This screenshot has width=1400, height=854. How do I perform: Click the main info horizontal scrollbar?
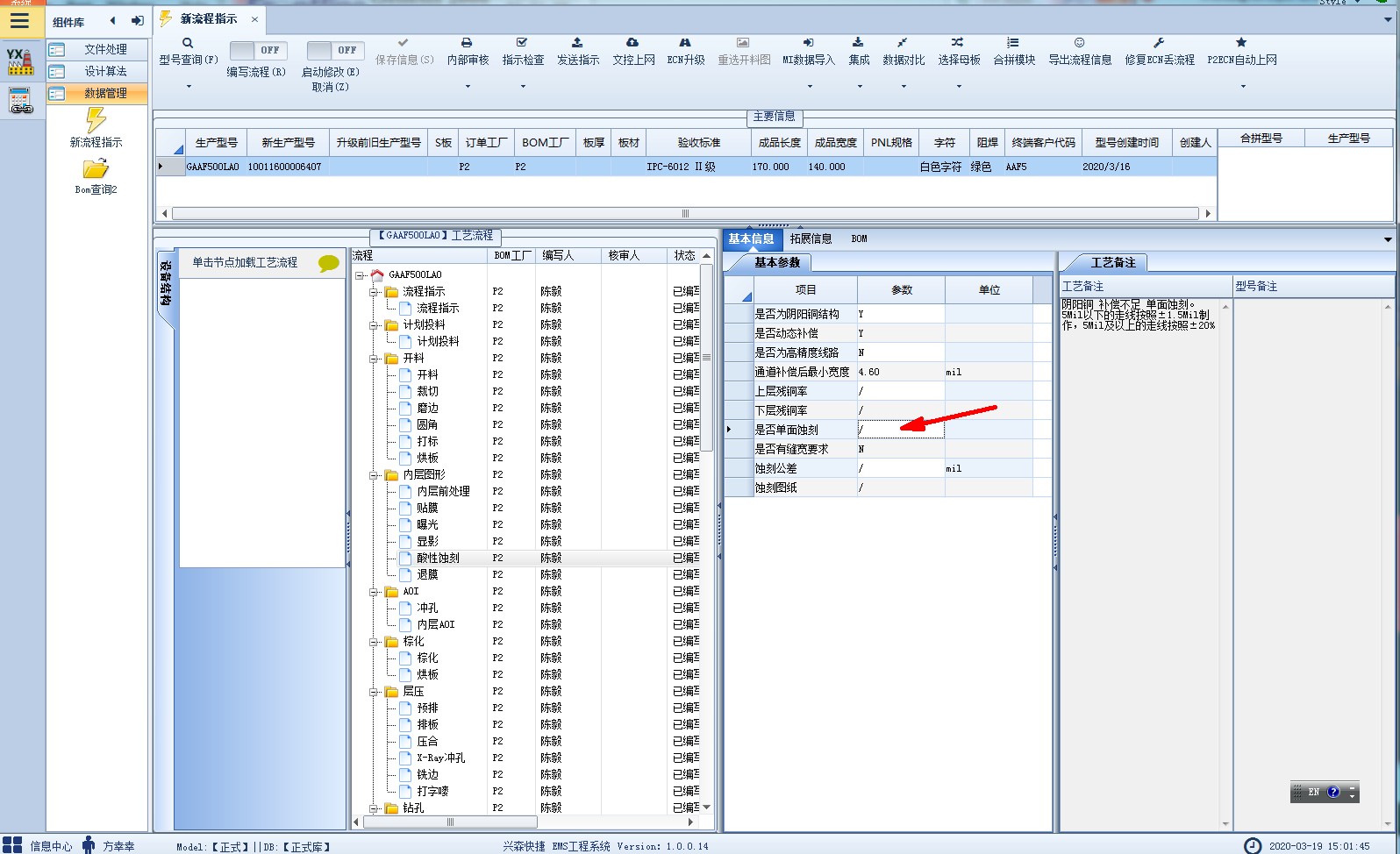pos(685,213)
